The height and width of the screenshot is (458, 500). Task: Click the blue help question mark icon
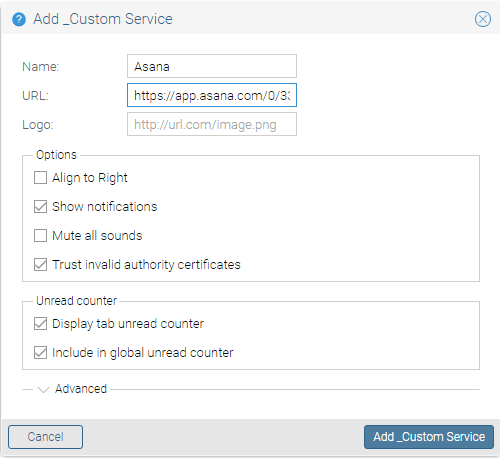click(19, 19)
